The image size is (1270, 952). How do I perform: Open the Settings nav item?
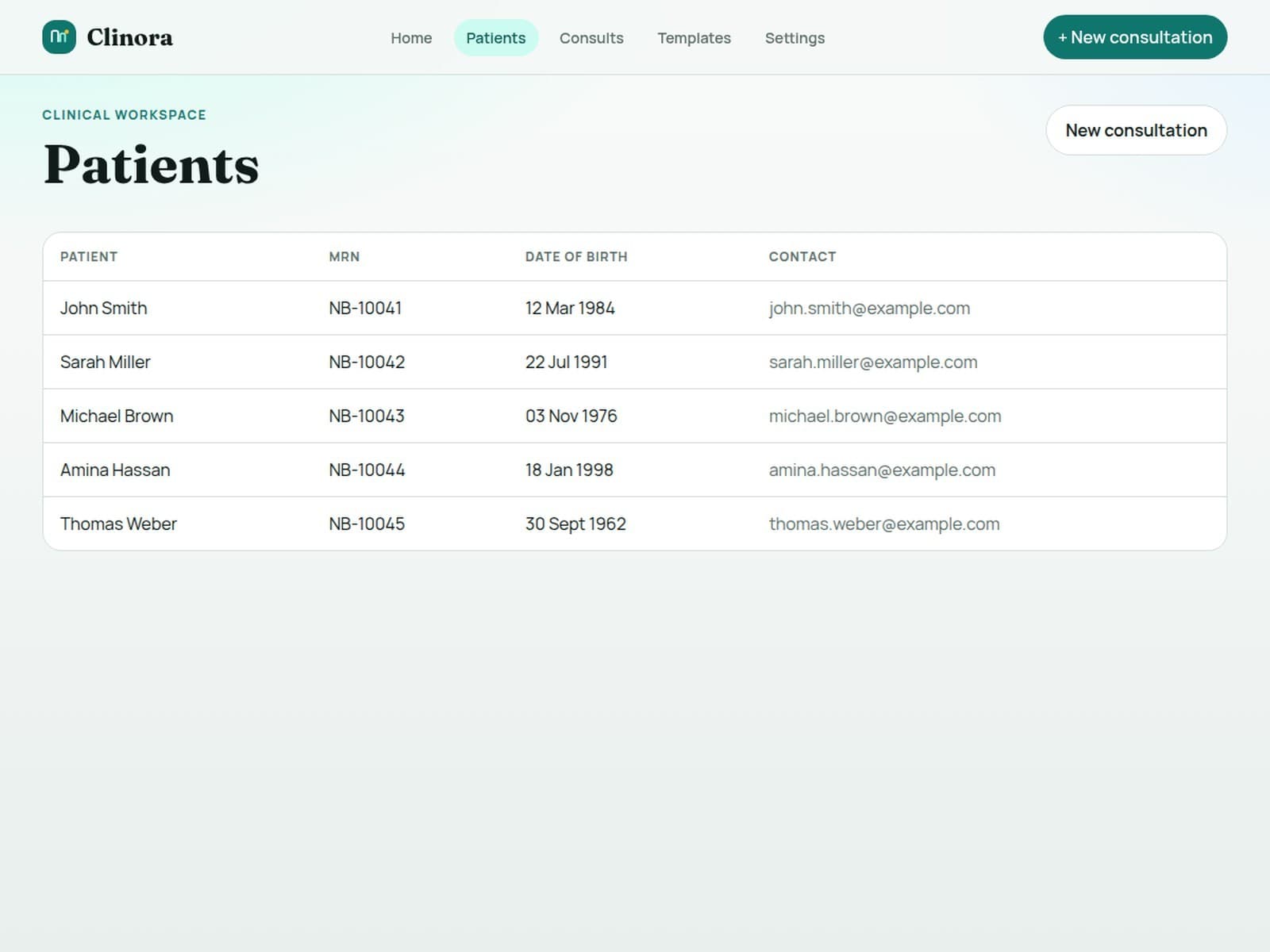click(x=795, y=38)
